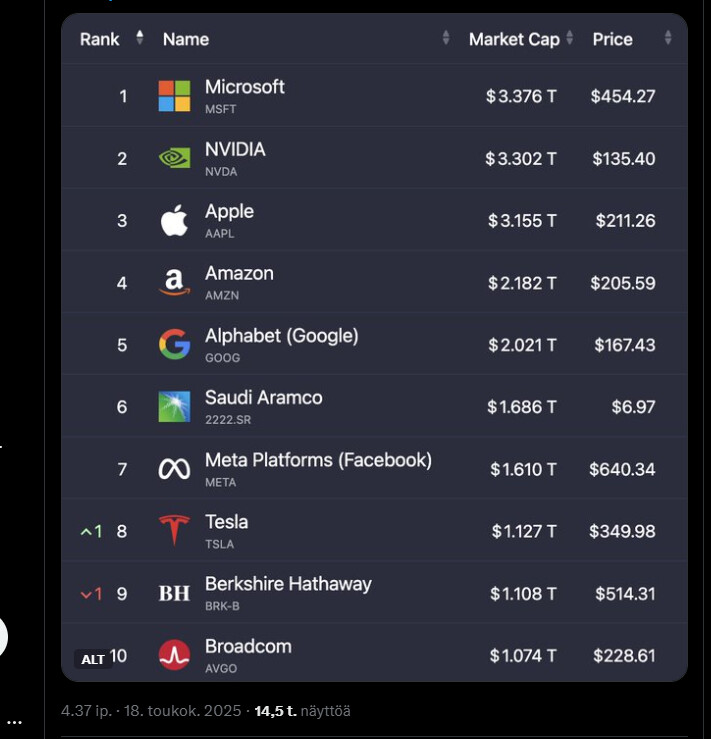Image resolution: width=711 pixels, height=739 pixels.
Task: Click the BH Berkshire Hathaway logo
Action: (174, 593)
